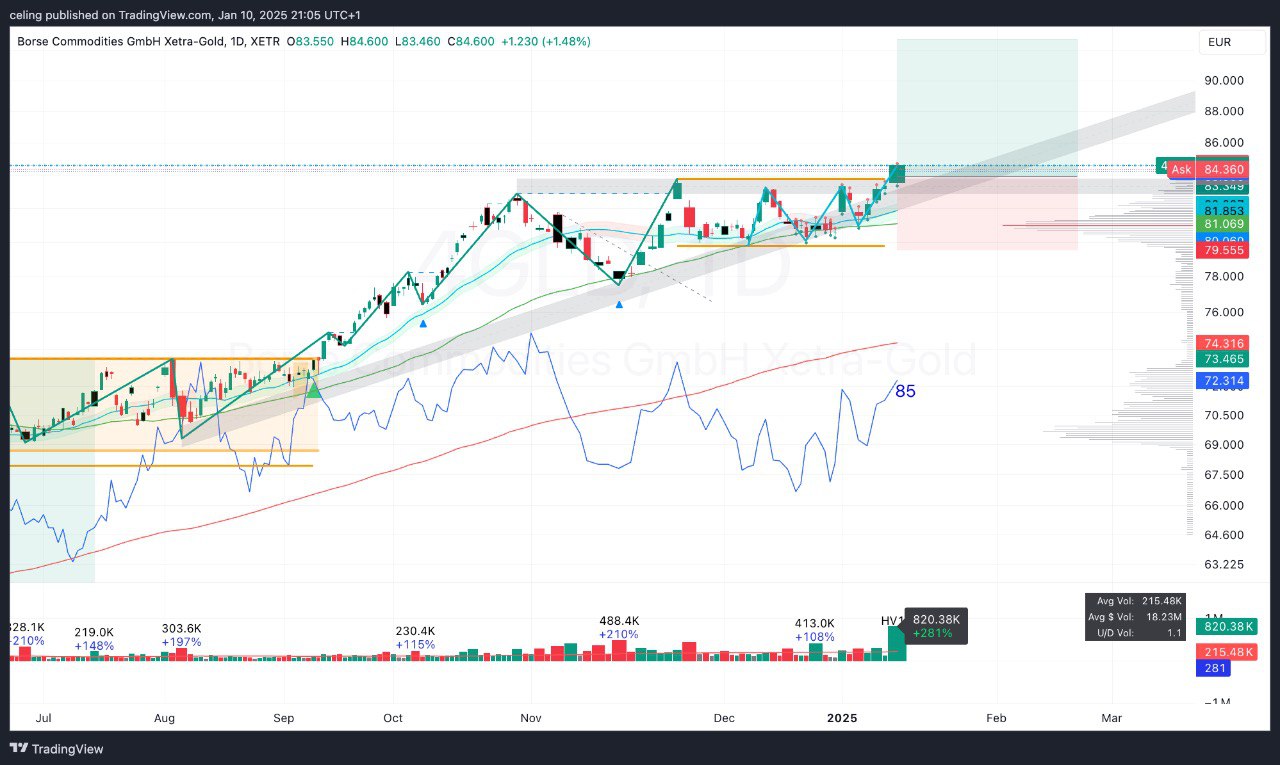The image size is (1280, 765).
Task: Open the EUR currency selector
Action: pyautogui.click(x=1219, y=42)
